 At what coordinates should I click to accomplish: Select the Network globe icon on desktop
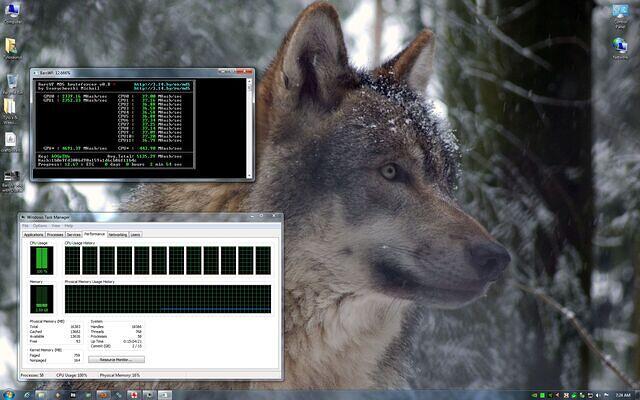pos(621,46)
